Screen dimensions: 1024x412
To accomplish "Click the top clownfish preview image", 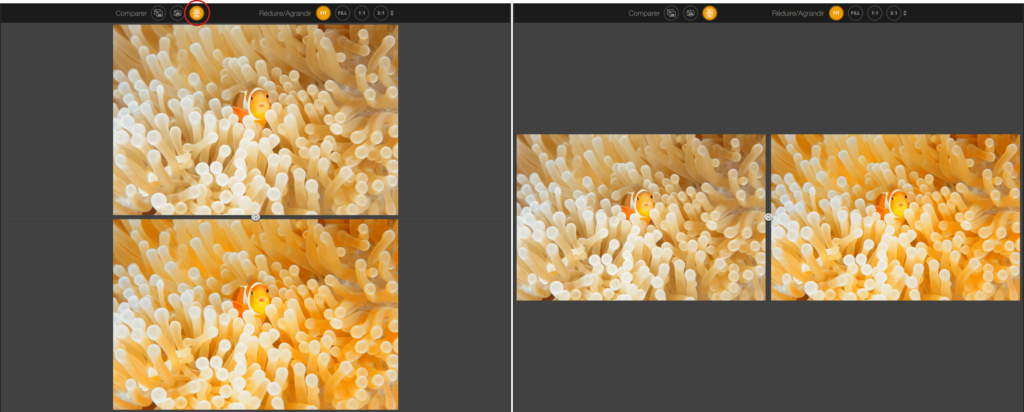I will point(255,119).
